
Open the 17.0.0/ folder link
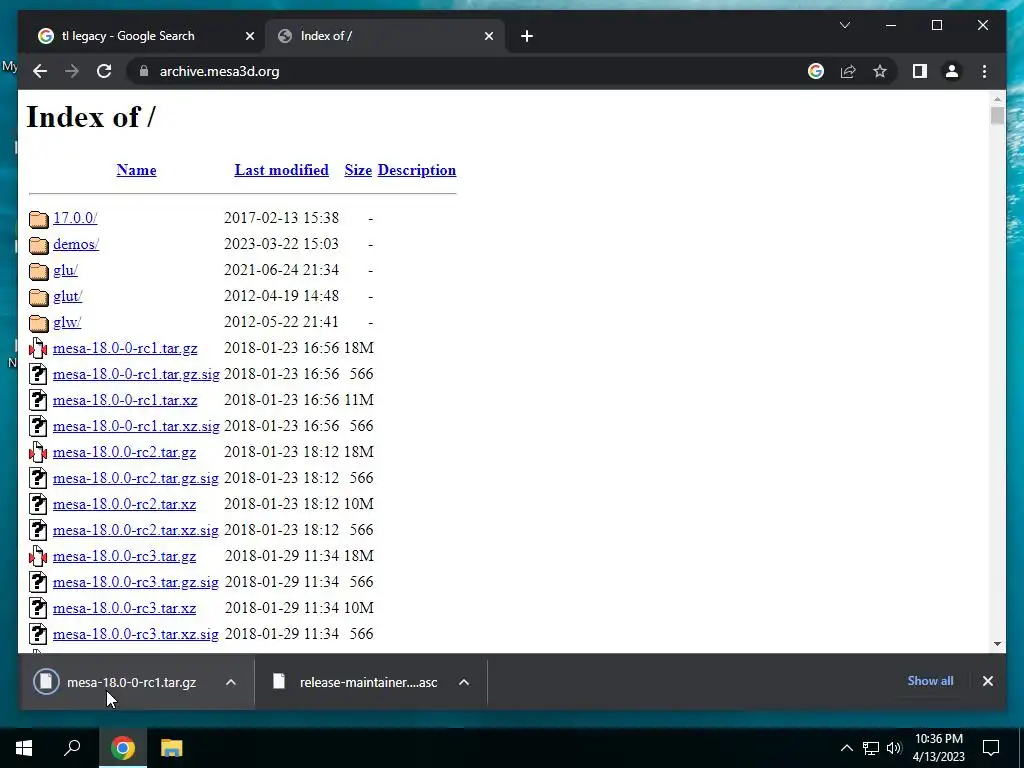(75, 218)
